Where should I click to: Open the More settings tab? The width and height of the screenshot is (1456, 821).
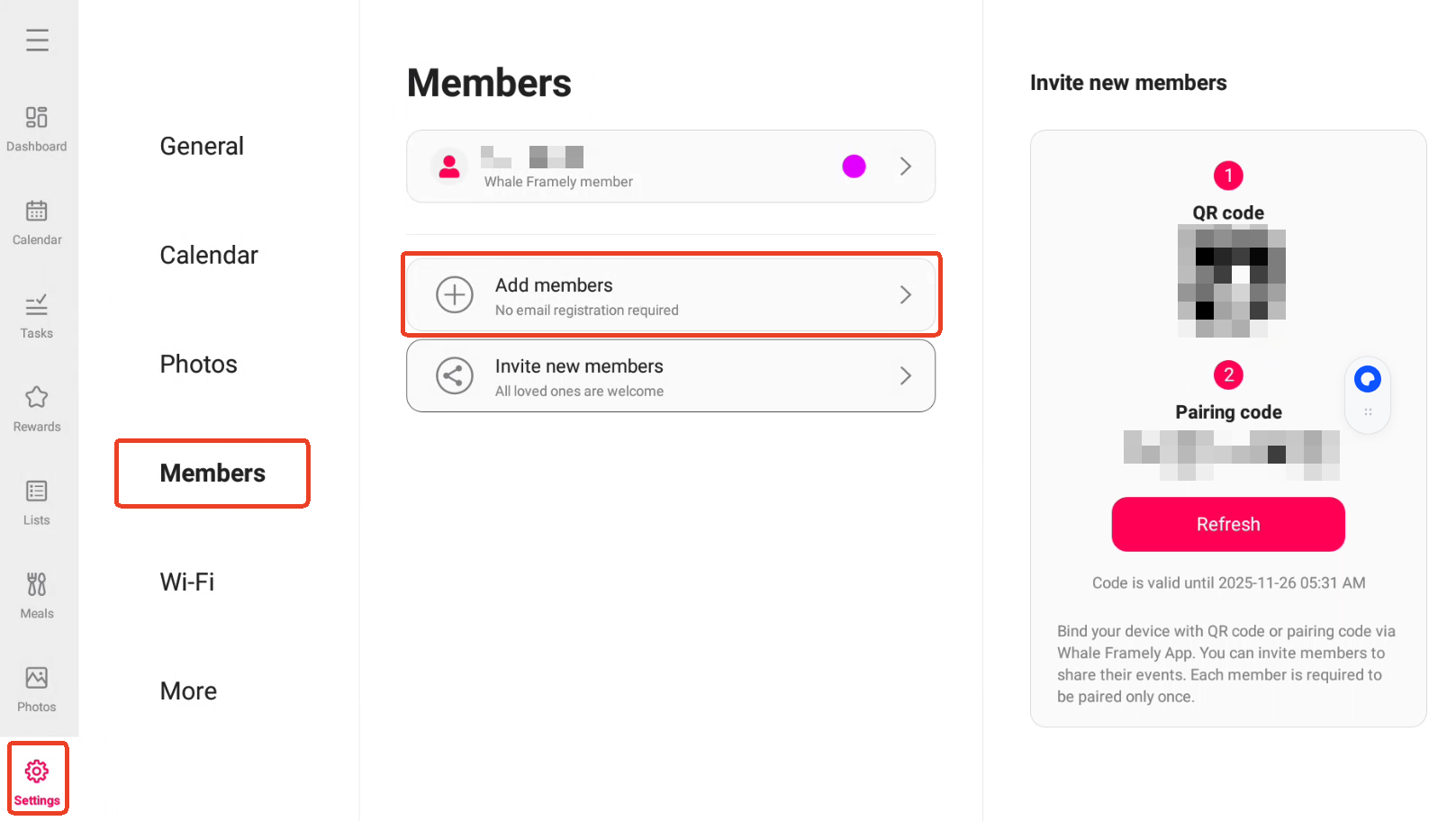188,691
